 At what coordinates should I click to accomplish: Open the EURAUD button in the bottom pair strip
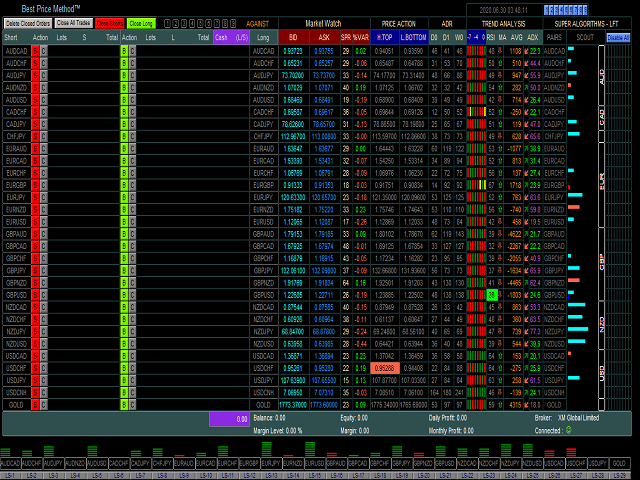point(184,463)
